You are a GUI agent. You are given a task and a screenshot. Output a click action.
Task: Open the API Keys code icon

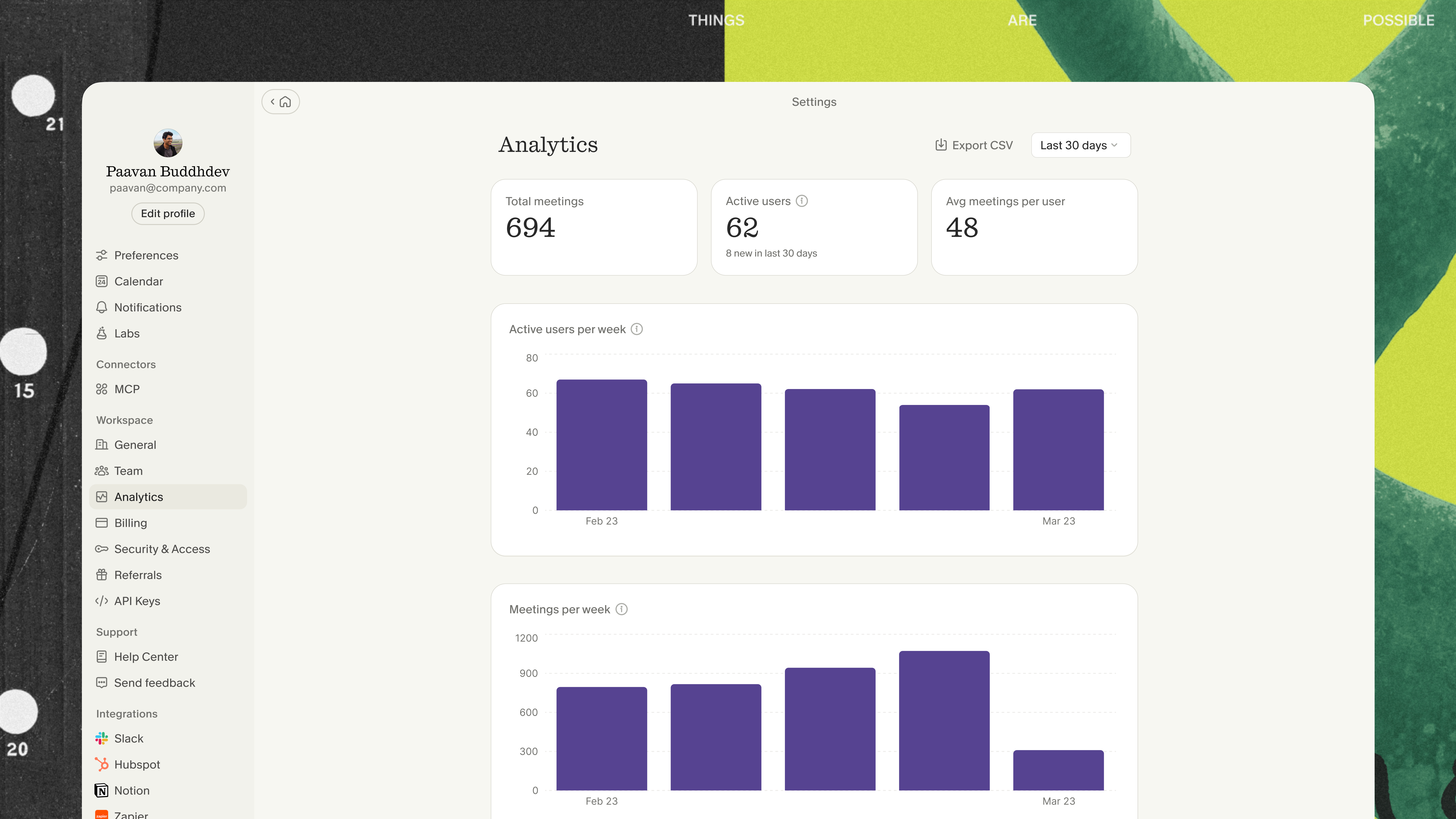pos(102,601)
